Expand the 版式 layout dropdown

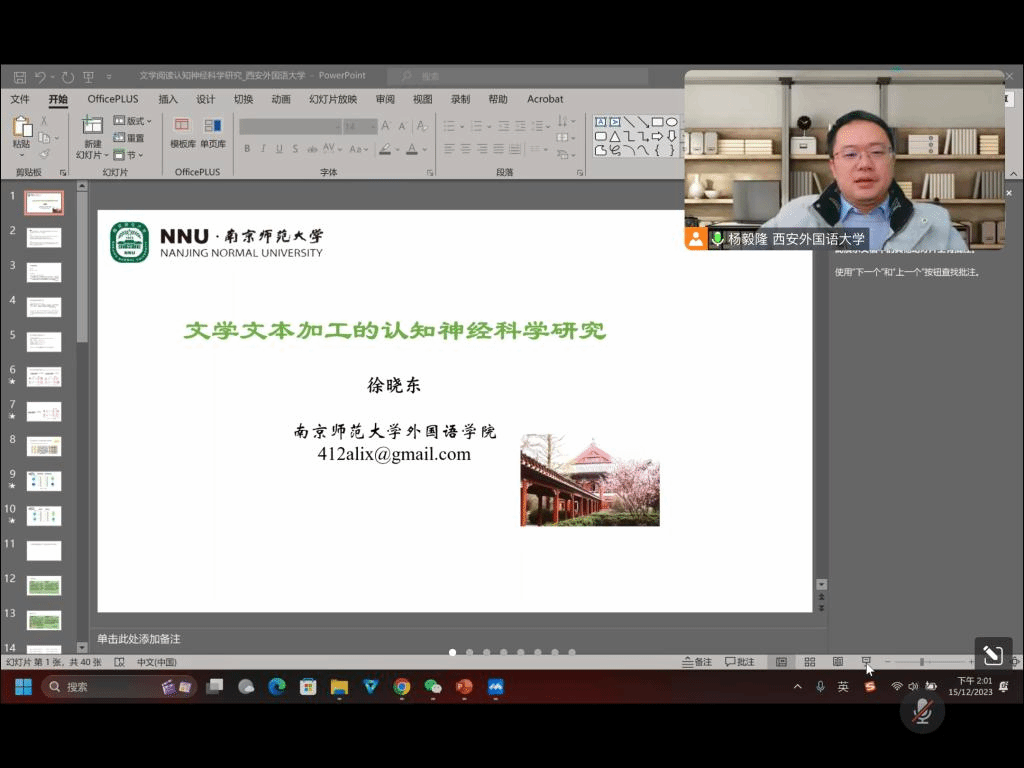[x=134, y=121]
